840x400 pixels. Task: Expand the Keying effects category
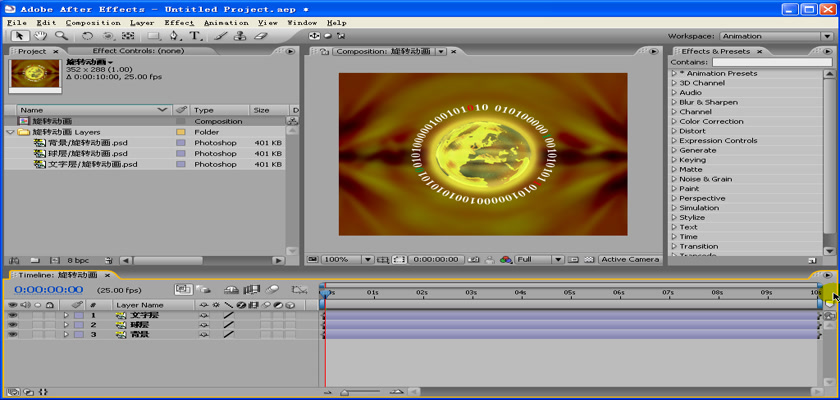674,160
